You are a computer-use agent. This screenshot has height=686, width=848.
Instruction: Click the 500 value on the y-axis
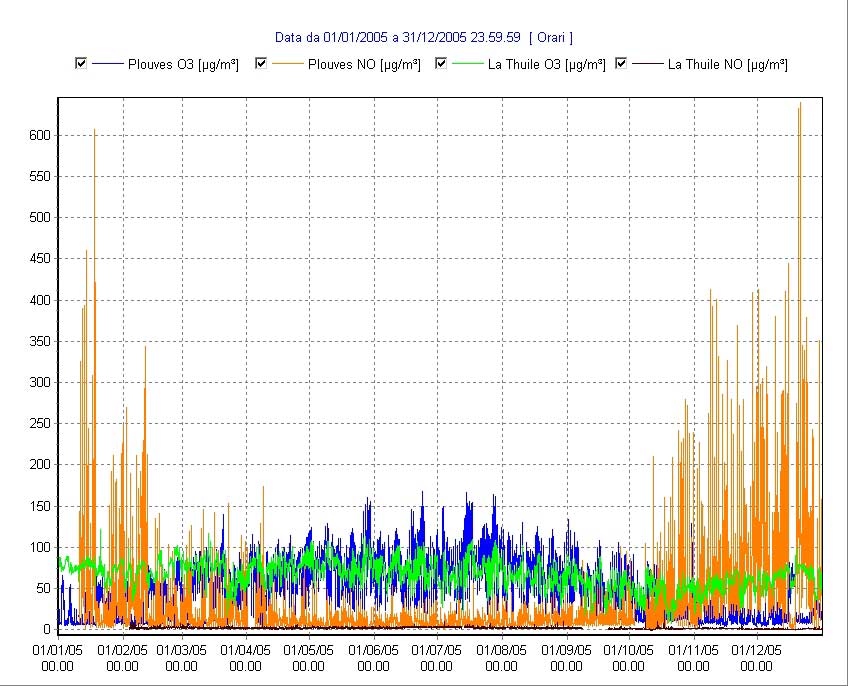point(39,217)
